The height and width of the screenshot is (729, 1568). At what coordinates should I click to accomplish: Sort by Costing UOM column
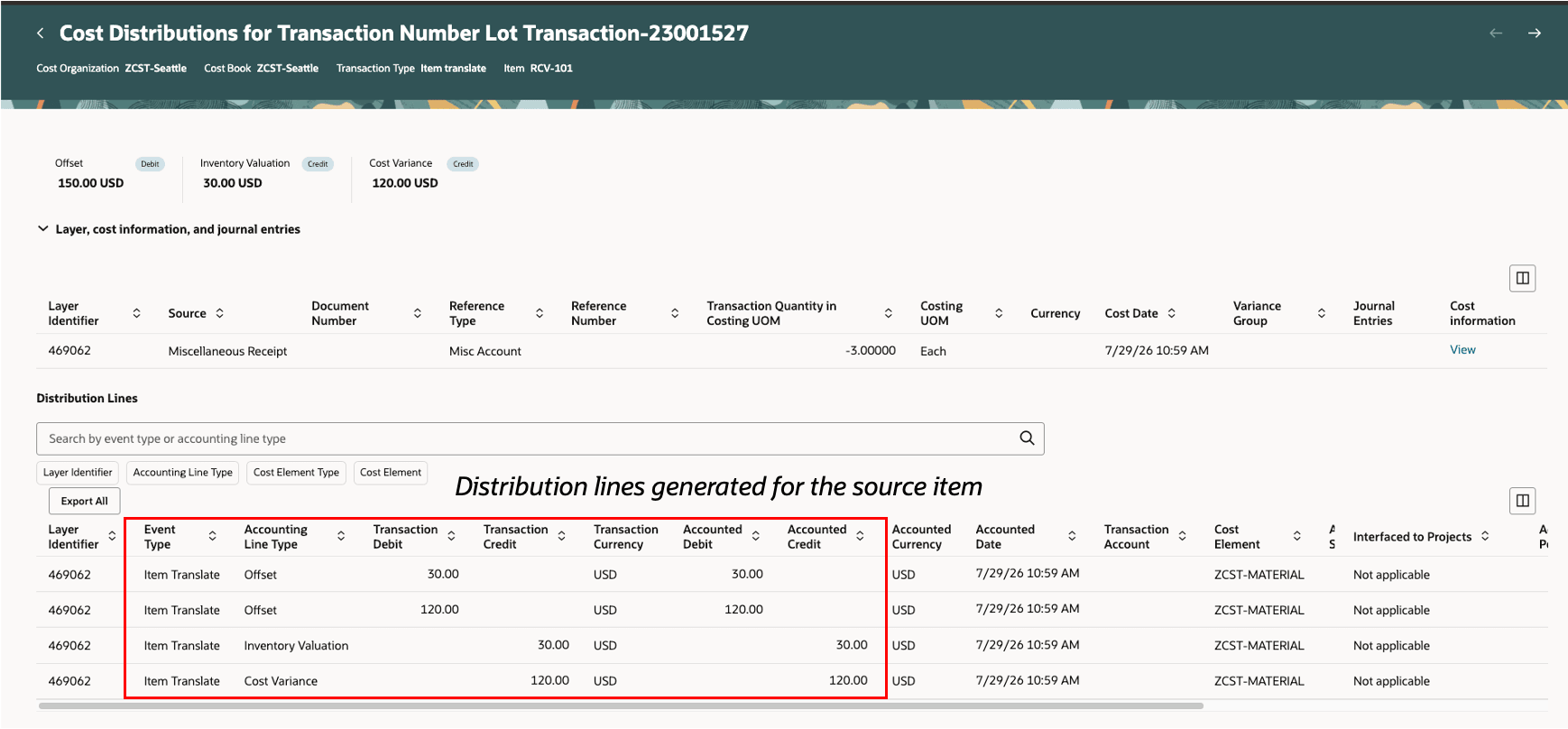999,313
